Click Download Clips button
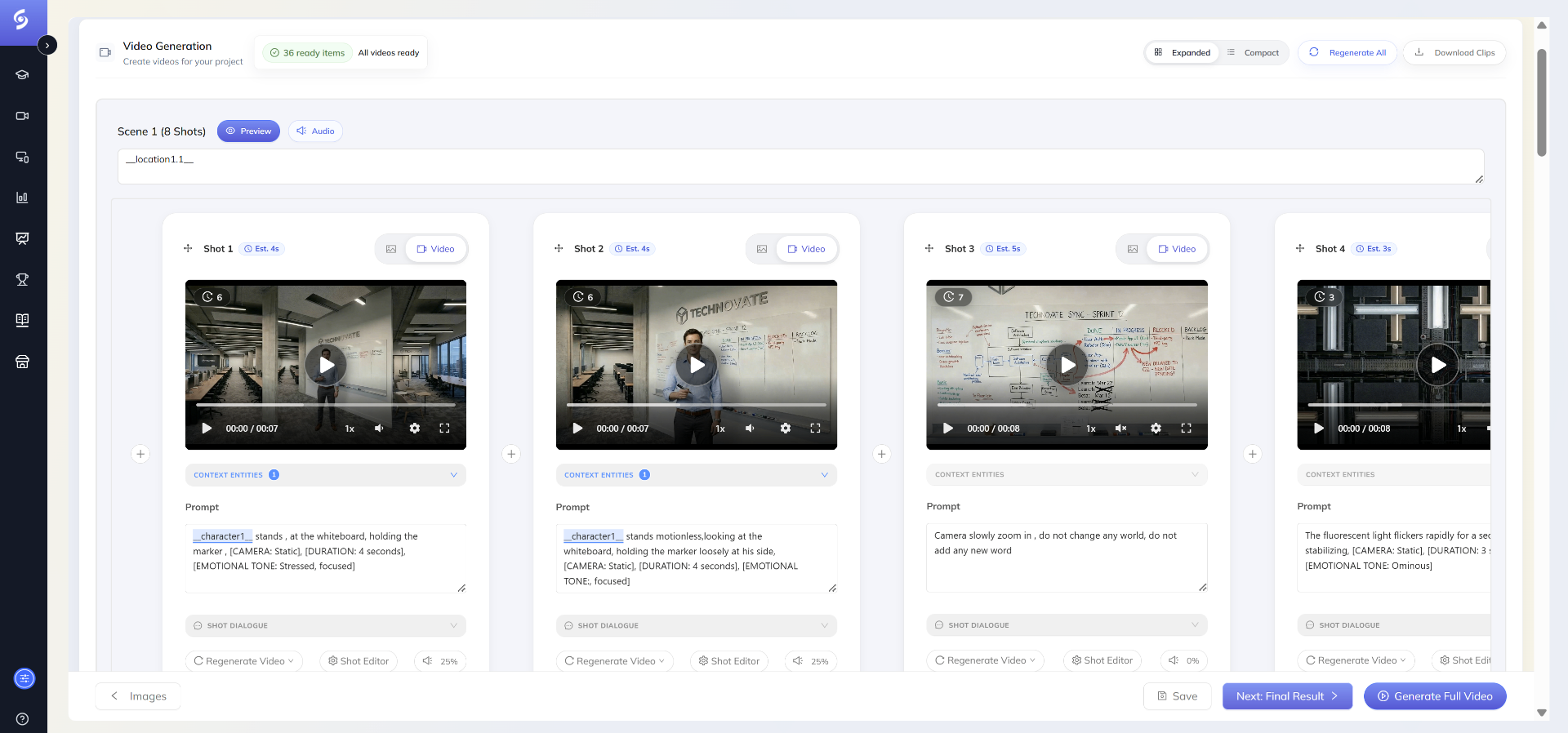This screenshot has width=1568, height=733. pos(1454,52)
